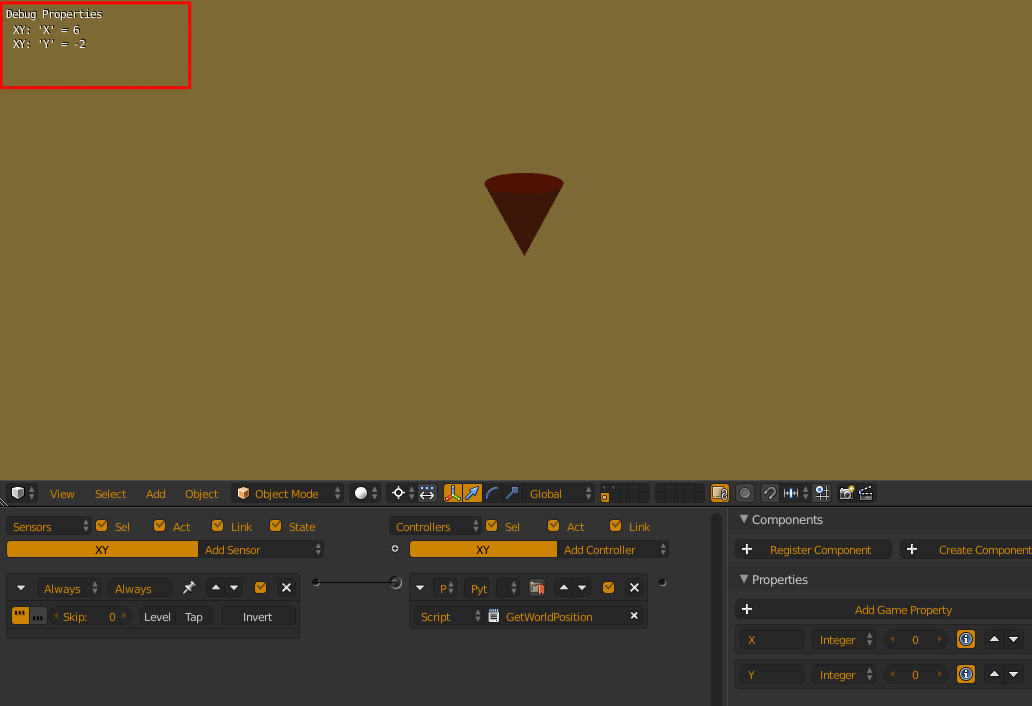The height and width of the screenshot is (706, 1032).
Task: Change property Y Integer type dropdown
Action: pyautogui.click(x=844, y=674)
